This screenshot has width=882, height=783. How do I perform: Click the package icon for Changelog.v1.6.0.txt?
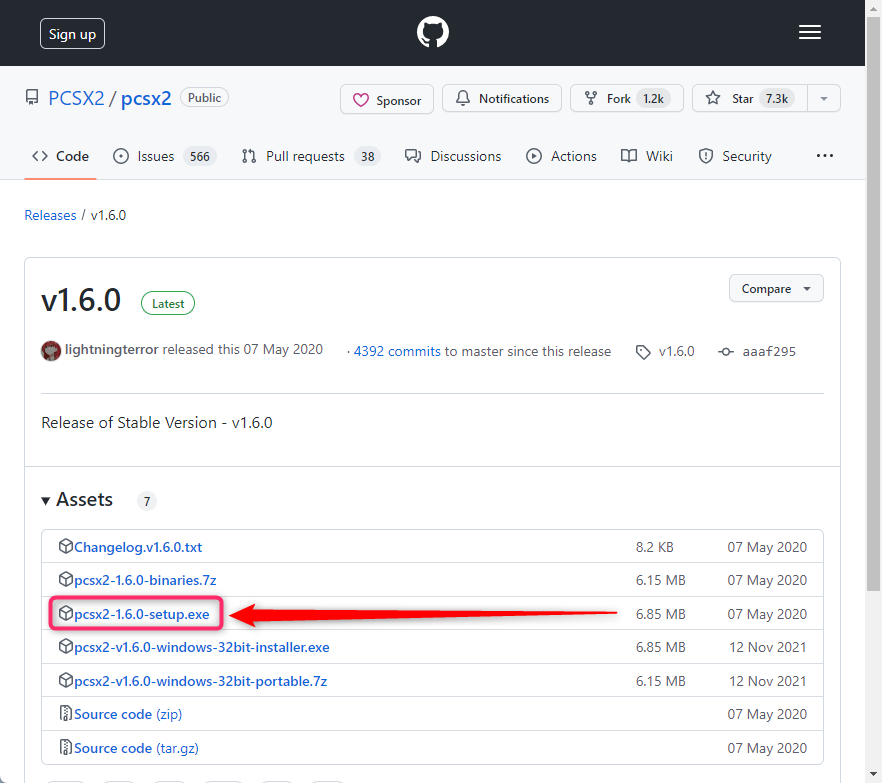(66, 546)
